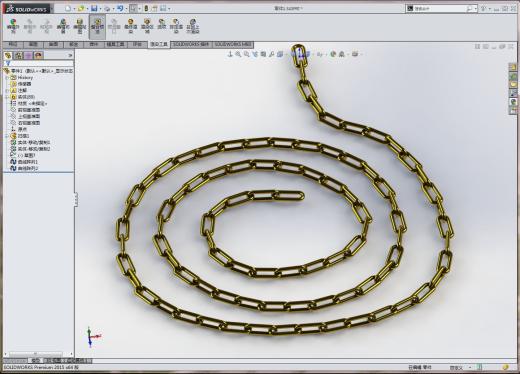520x374 pixels.
Task: Click Edit Appearance, first ribbon icon
Action: pyautogui.click(x=13, y=26)
